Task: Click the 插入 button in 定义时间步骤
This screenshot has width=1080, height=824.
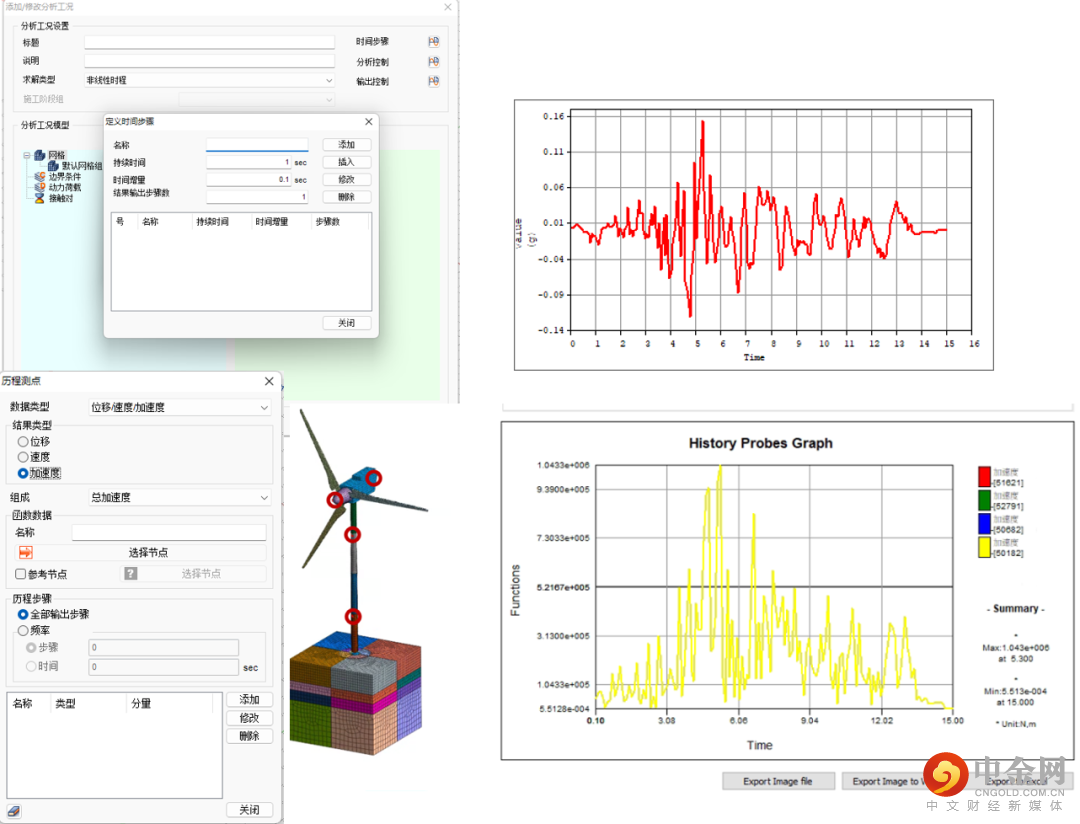Action: click(346, 162)
